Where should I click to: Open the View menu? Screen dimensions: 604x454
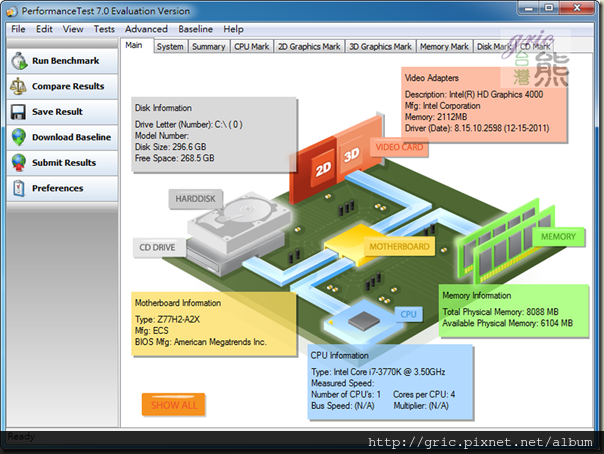pyautogui.click(x=73, y=29)
